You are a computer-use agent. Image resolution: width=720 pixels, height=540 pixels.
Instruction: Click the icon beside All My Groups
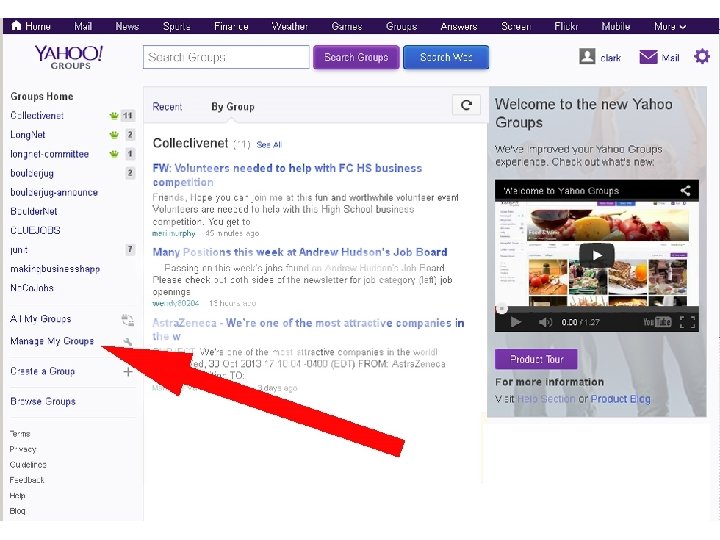click(x=128, y=320)
